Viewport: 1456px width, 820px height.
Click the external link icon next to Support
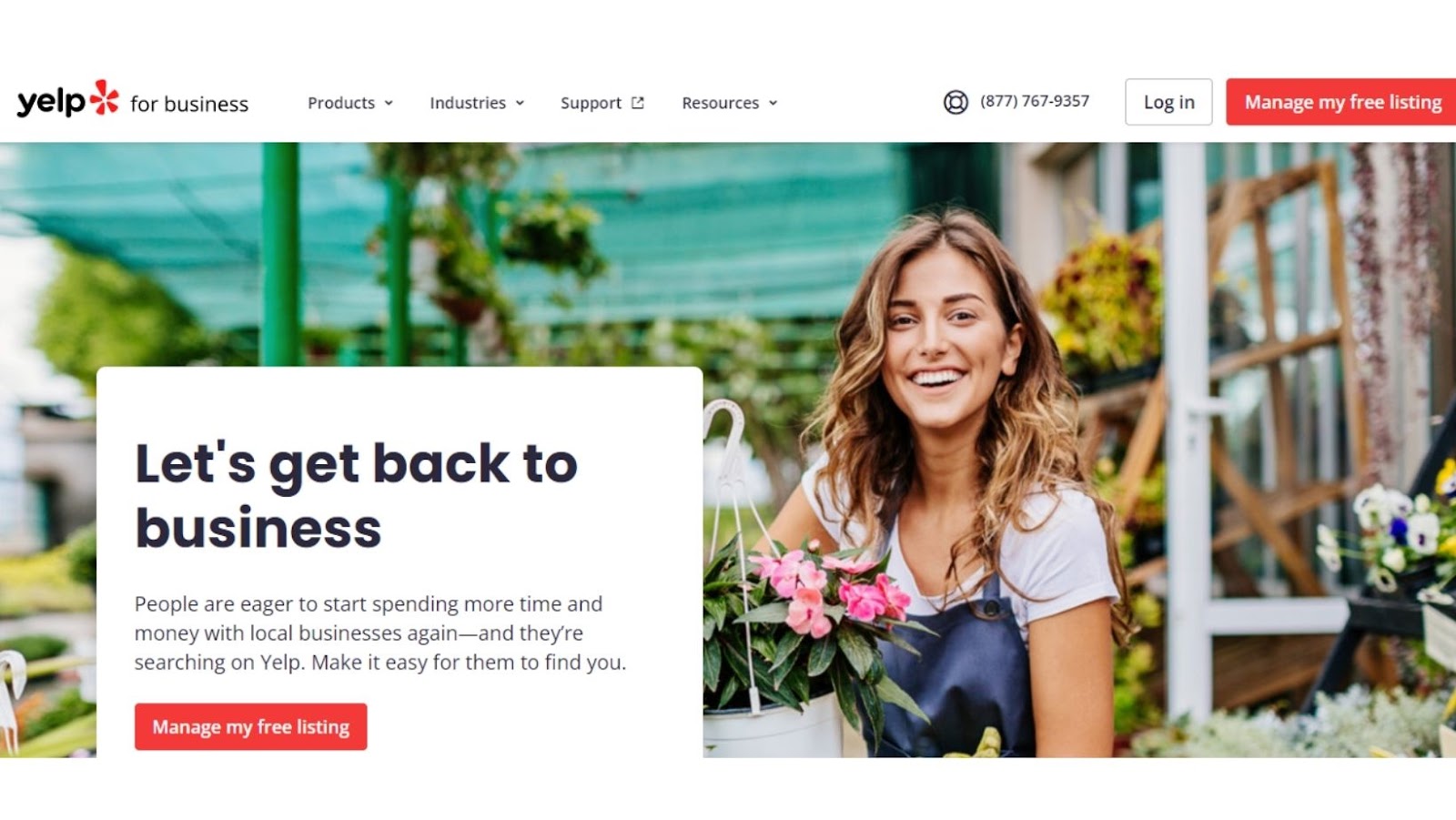(x=638, y=103)
